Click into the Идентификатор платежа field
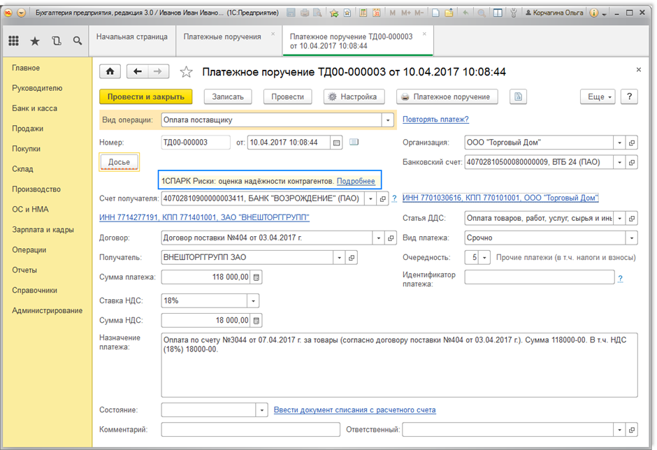657x450 pixels. (540, 277)
